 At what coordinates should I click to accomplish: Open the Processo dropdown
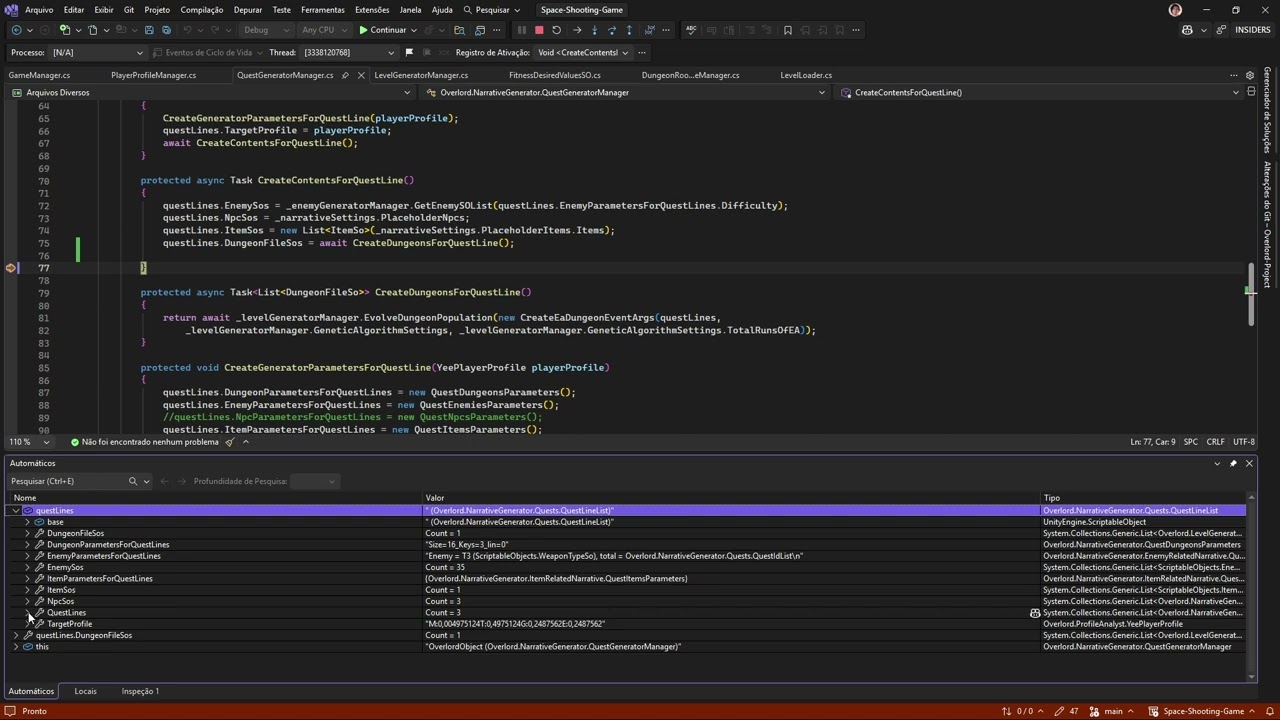pyautogui.click(x=97, y=52)
